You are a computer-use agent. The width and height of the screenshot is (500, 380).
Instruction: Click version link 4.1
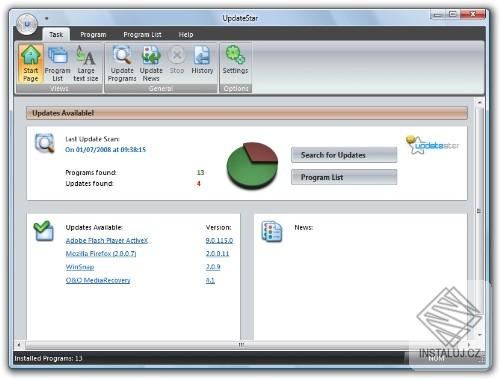210,280
